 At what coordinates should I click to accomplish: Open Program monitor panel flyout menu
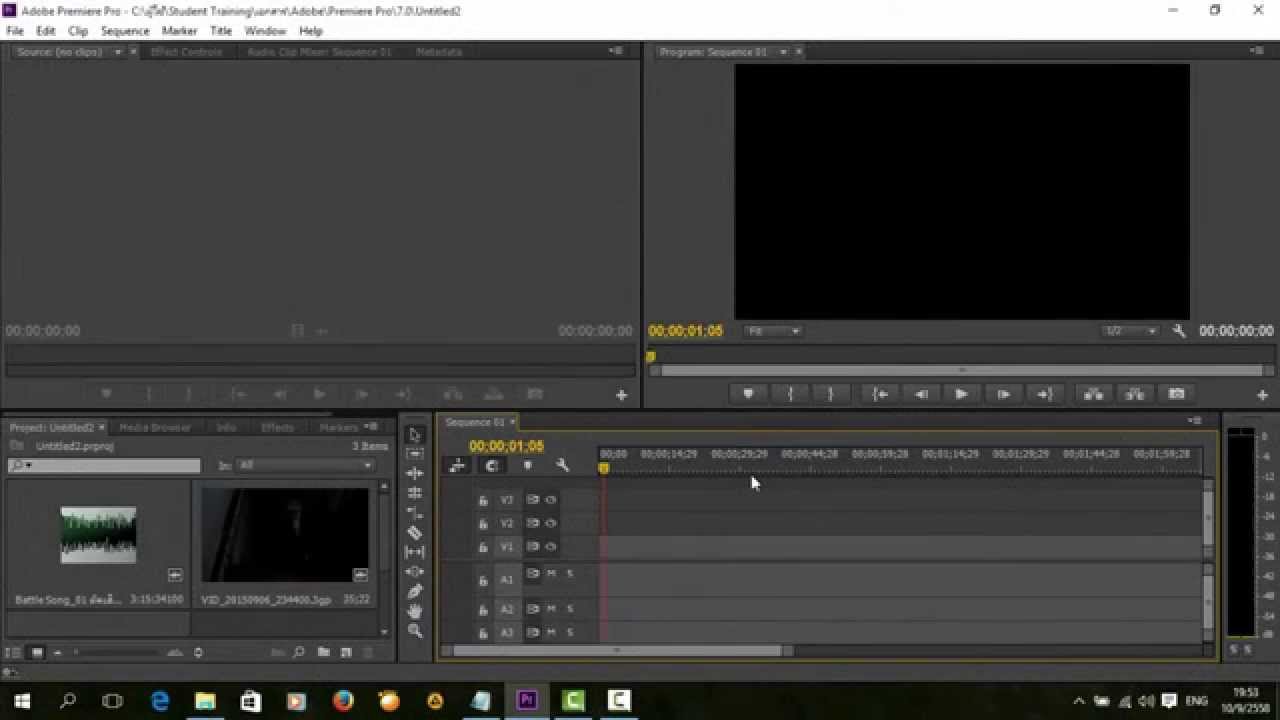click(1256, 51)
